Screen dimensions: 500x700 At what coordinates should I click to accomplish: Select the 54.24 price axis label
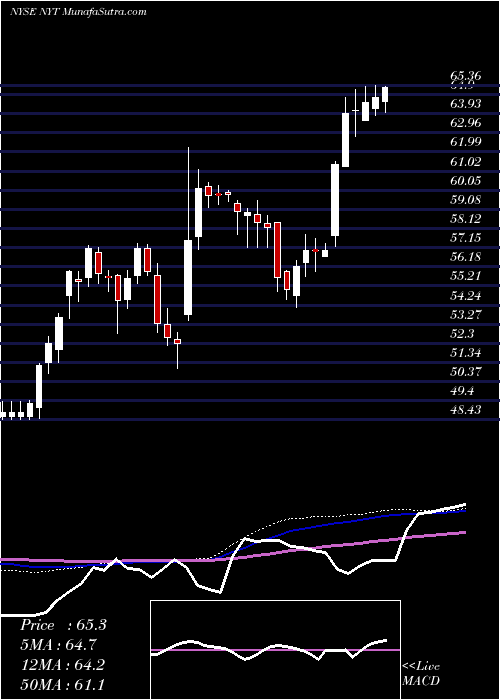pyautogui.click(x=466, y=295)
